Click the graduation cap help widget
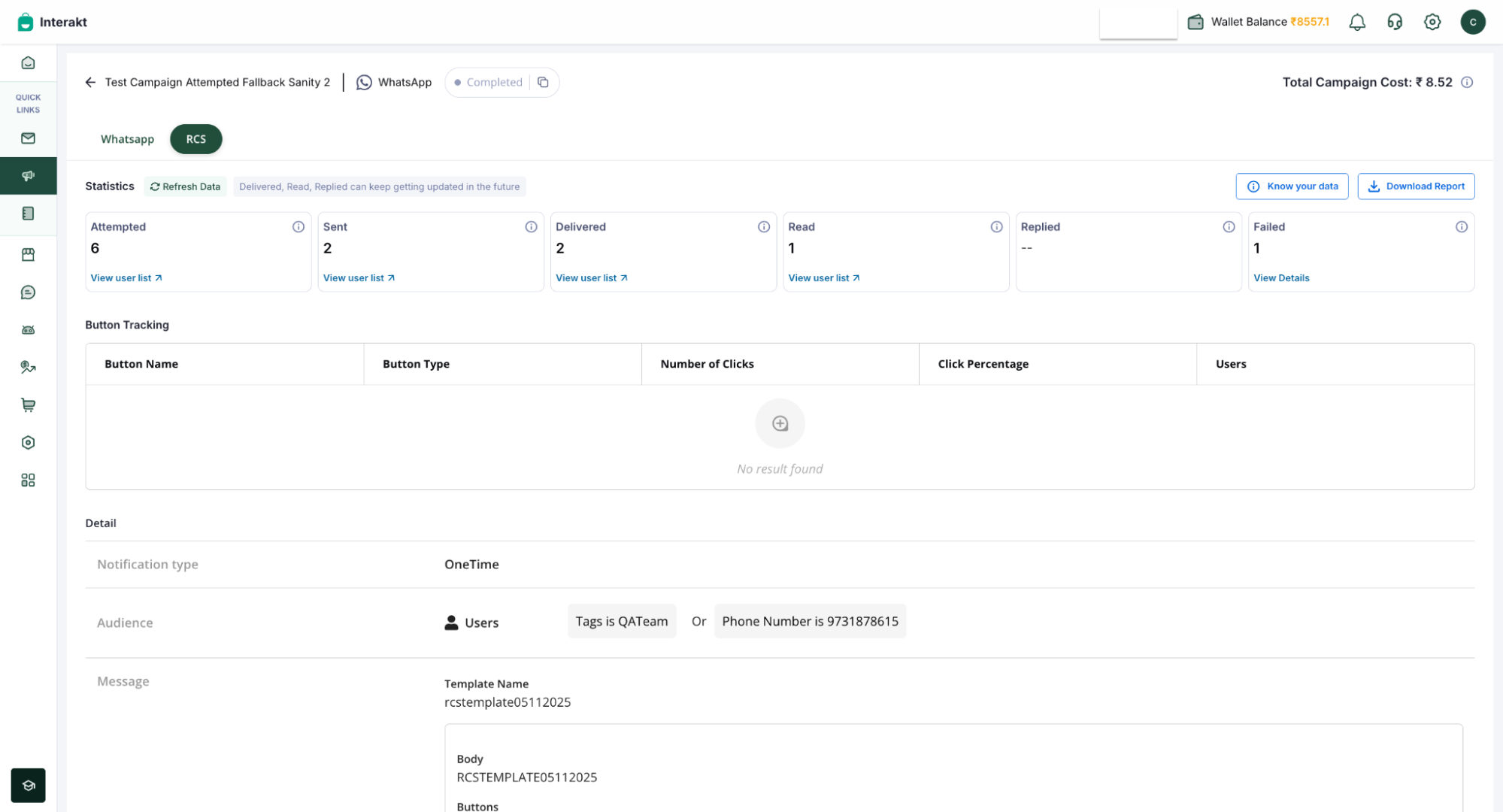This screenshot has width=1503, height=812. coord(28,785)
